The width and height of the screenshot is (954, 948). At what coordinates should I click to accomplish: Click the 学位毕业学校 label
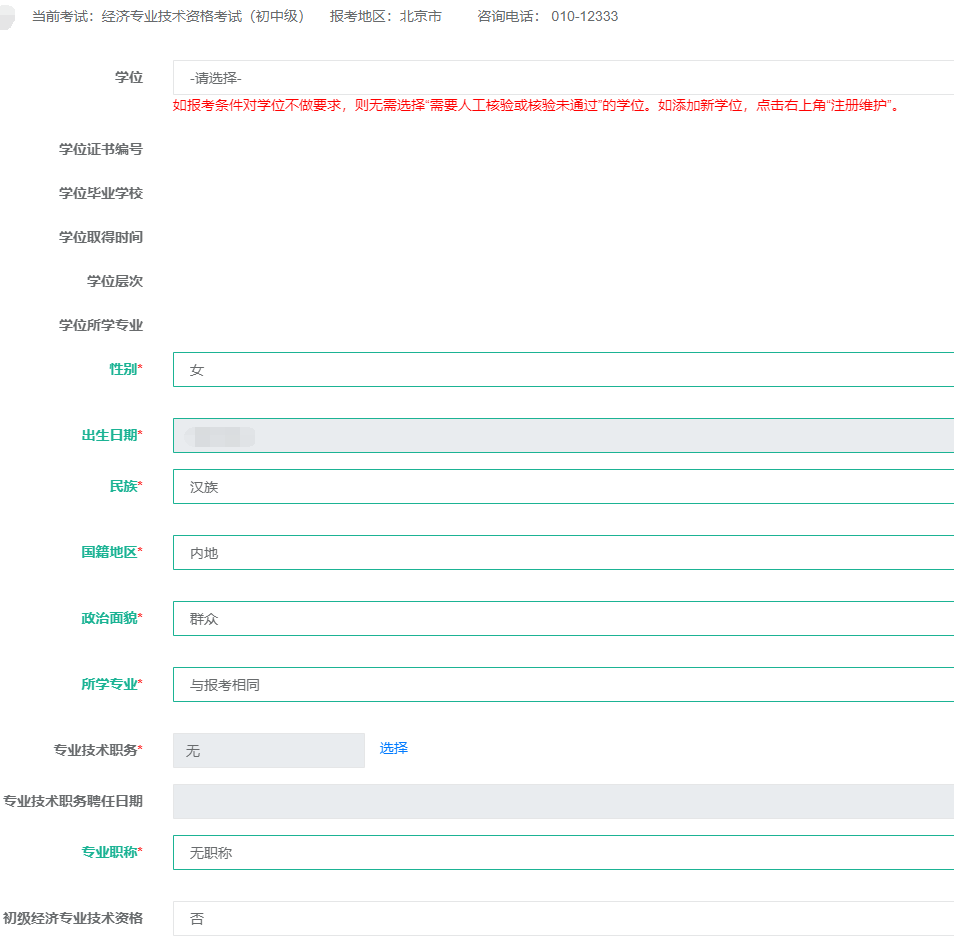click(x=100, y=194)
